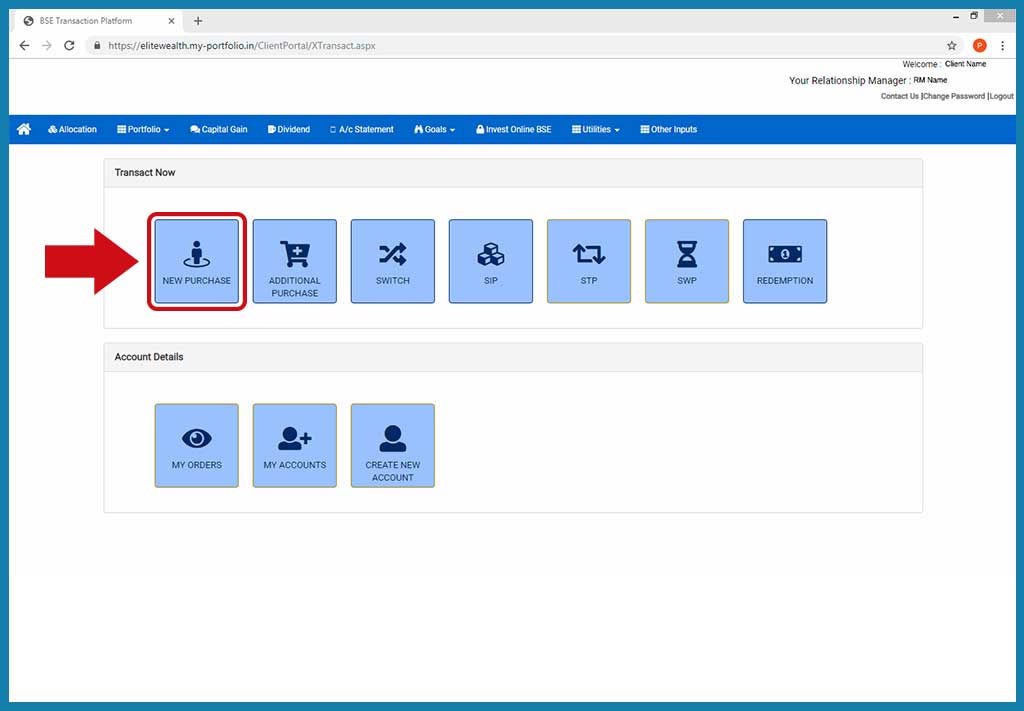Click the URL address bar
This screenshot has height=711, width=1024.
(522, 46)
